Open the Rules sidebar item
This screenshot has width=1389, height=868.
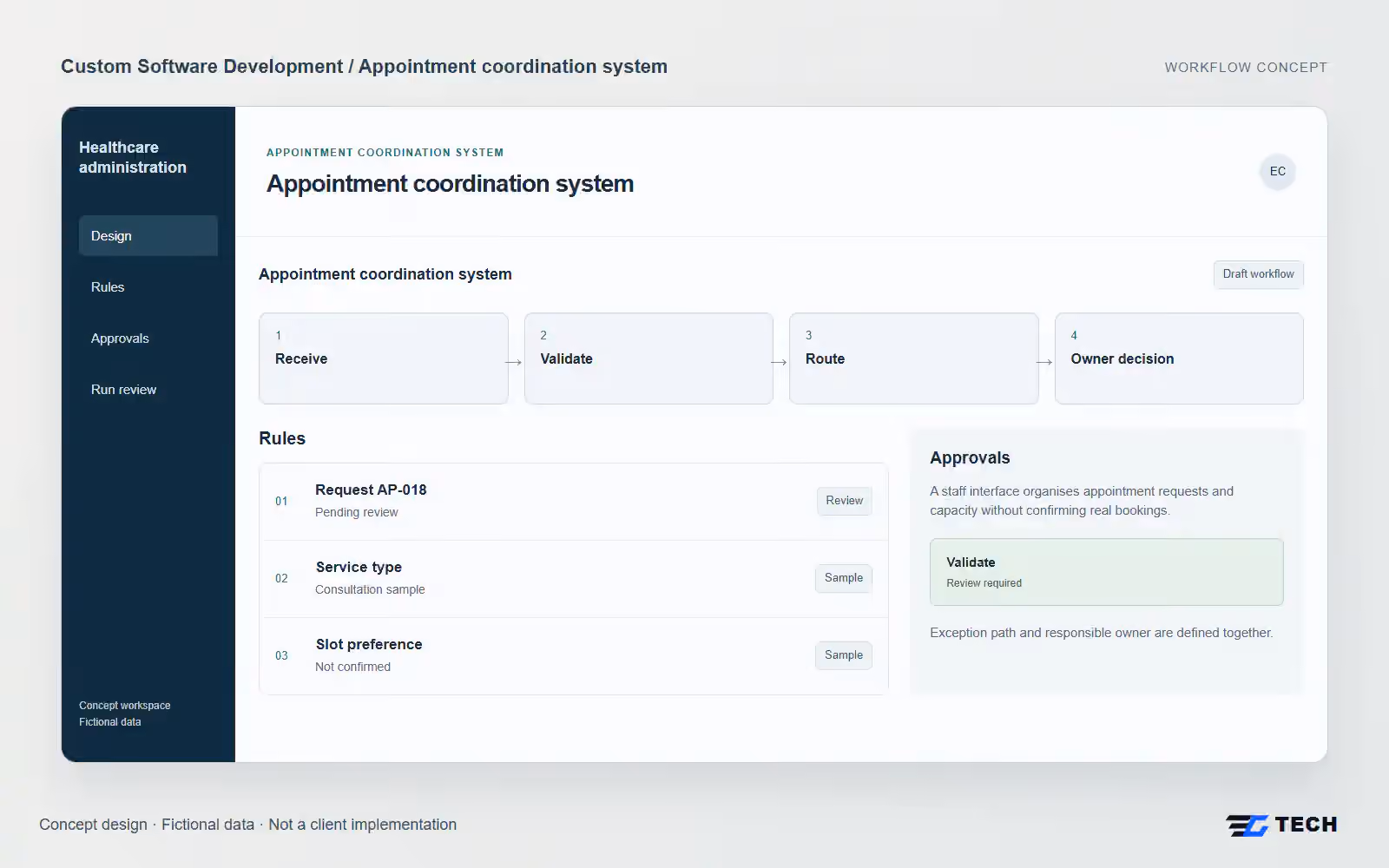(x=148, y=287)
